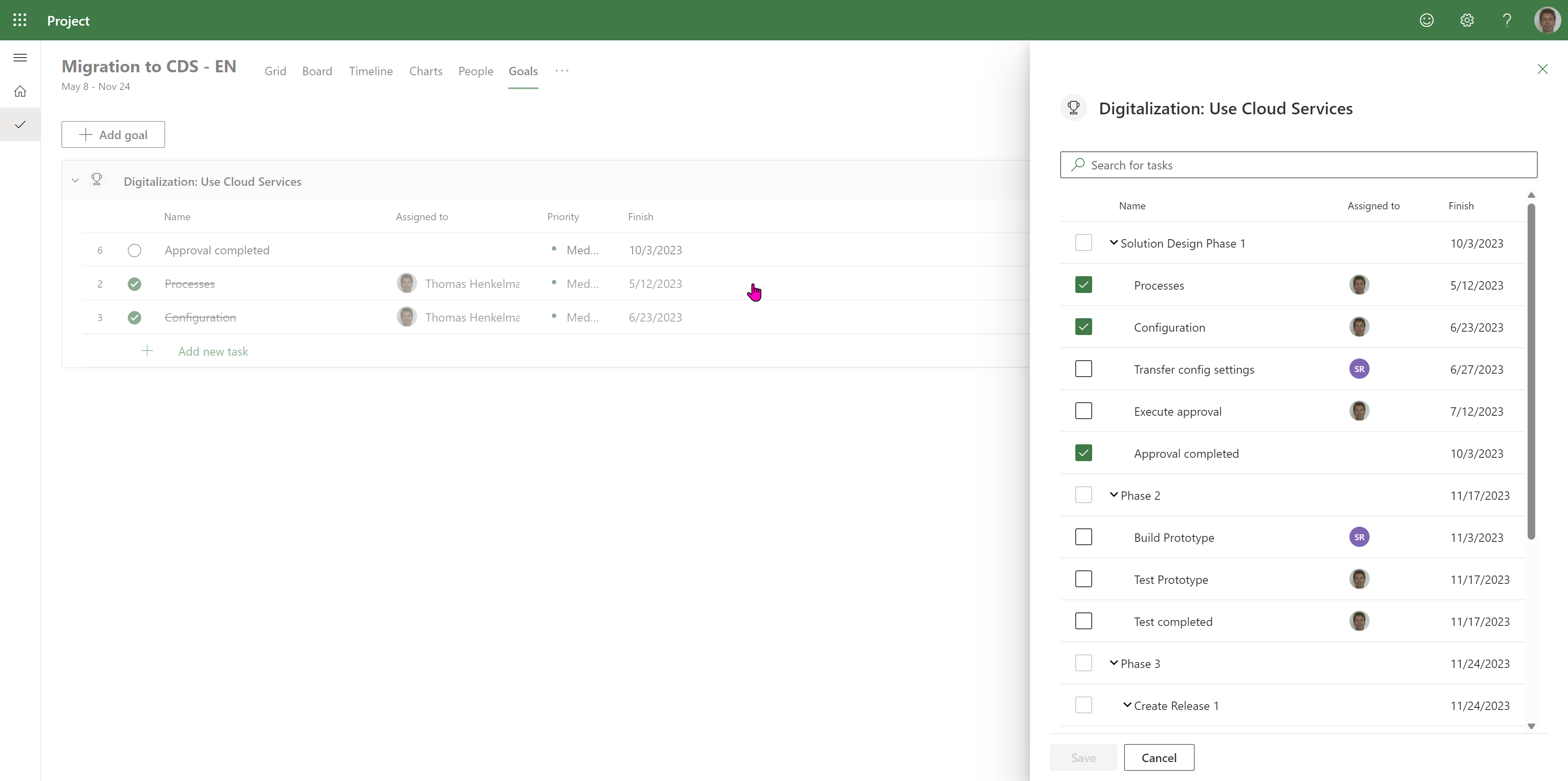1568x781 pixels.
Task: Uncheck the completed Configuration task
Action: [1083, 327]
